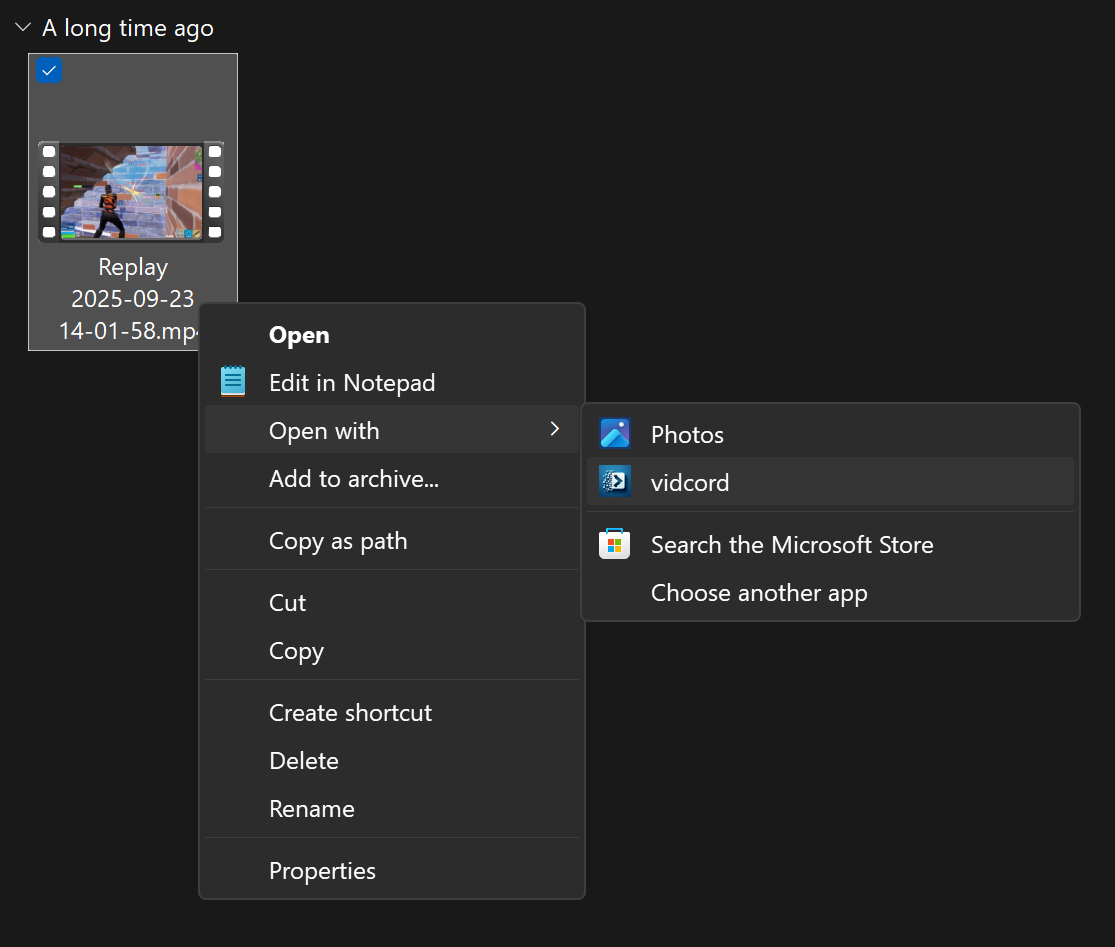Screen dimensions: 1115x947
Task: Click the Microsoft Store bag icon
Action: coord(614,544)
